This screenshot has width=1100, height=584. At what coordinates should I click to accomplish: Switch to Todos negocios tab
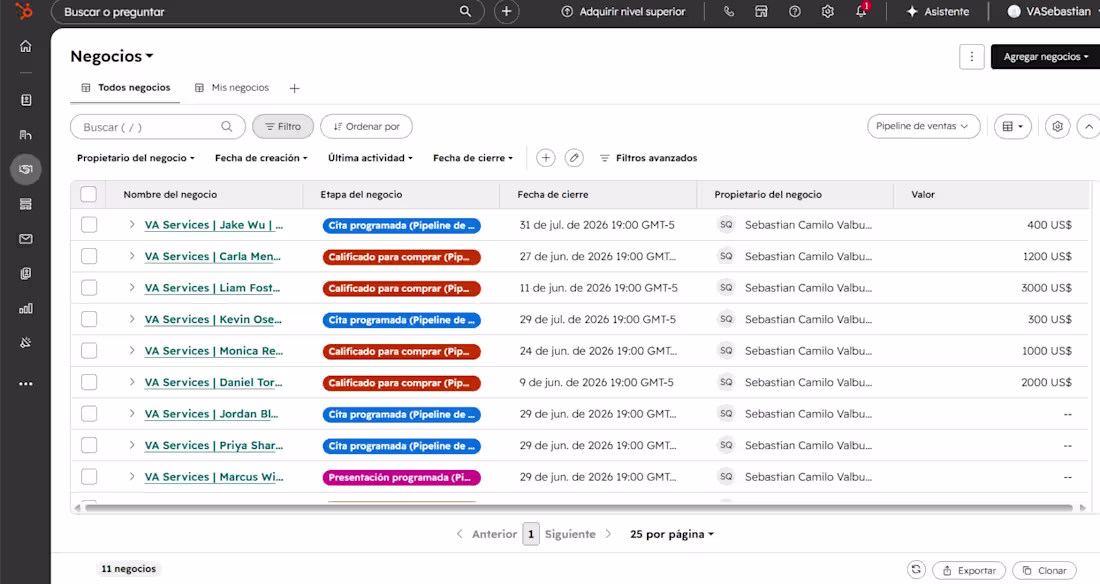pos(126,88)
